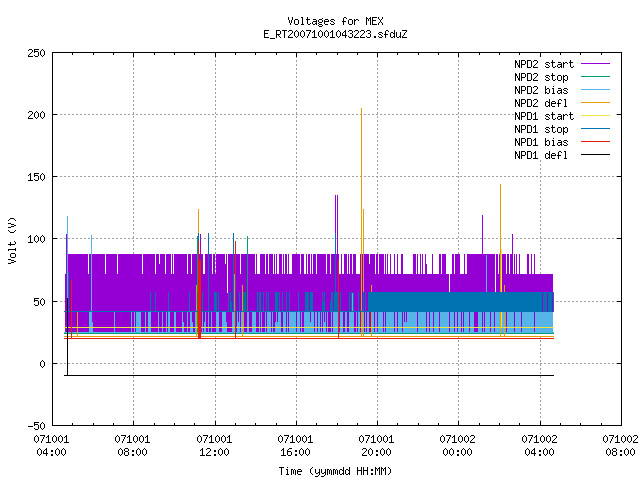Click the x-axis tick 071002 08:00
Screen dimensions: 640x480
coord(620,446)
